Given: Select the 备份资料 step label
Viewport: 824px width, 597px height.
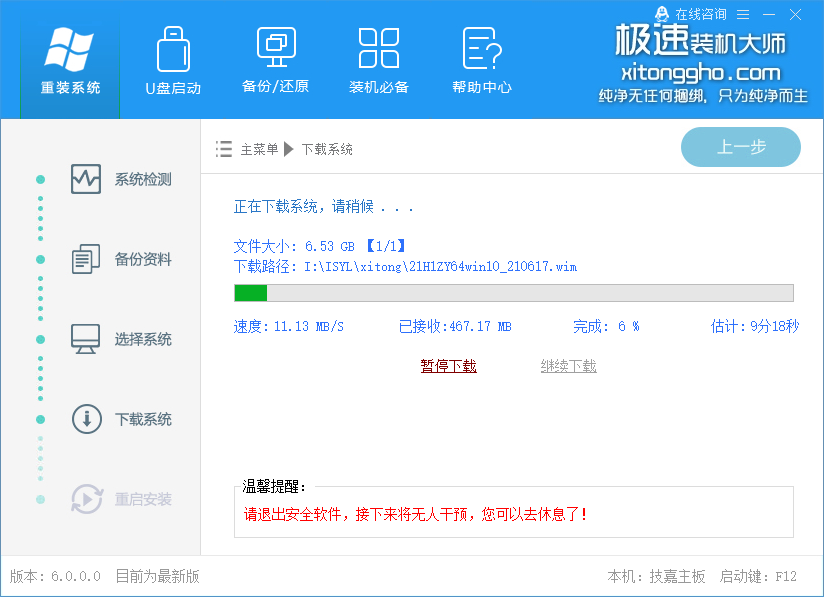Looking at the screenshot, I should [x=143, y=260].
